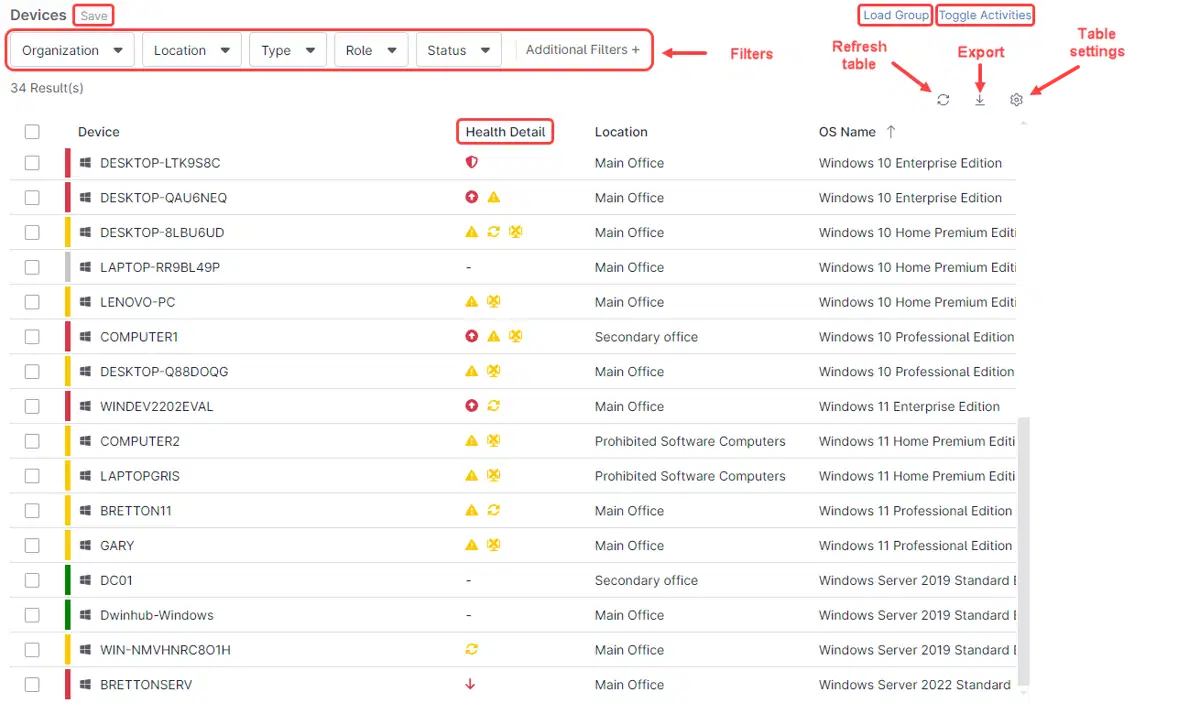
Task: Open the Status filter dropdown
Action: (x=459, y=50)
